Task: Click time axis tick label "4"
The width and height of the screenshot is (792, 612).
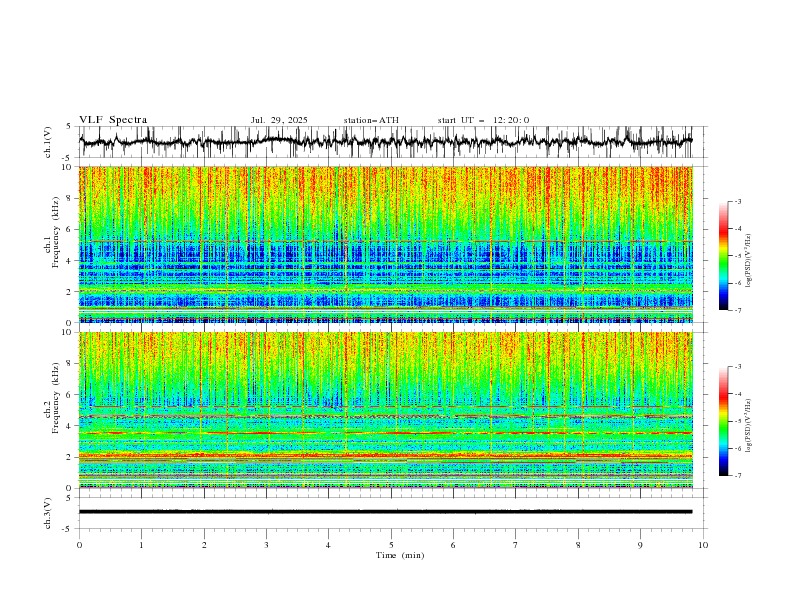Action: tap(328, 545)
